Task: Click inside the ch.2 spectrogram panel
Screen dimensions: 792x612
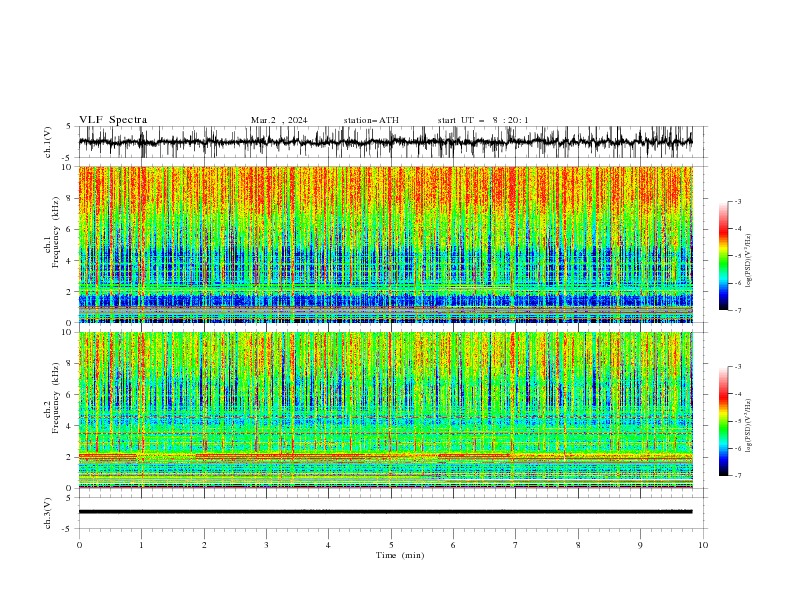Action: (385, 410)
